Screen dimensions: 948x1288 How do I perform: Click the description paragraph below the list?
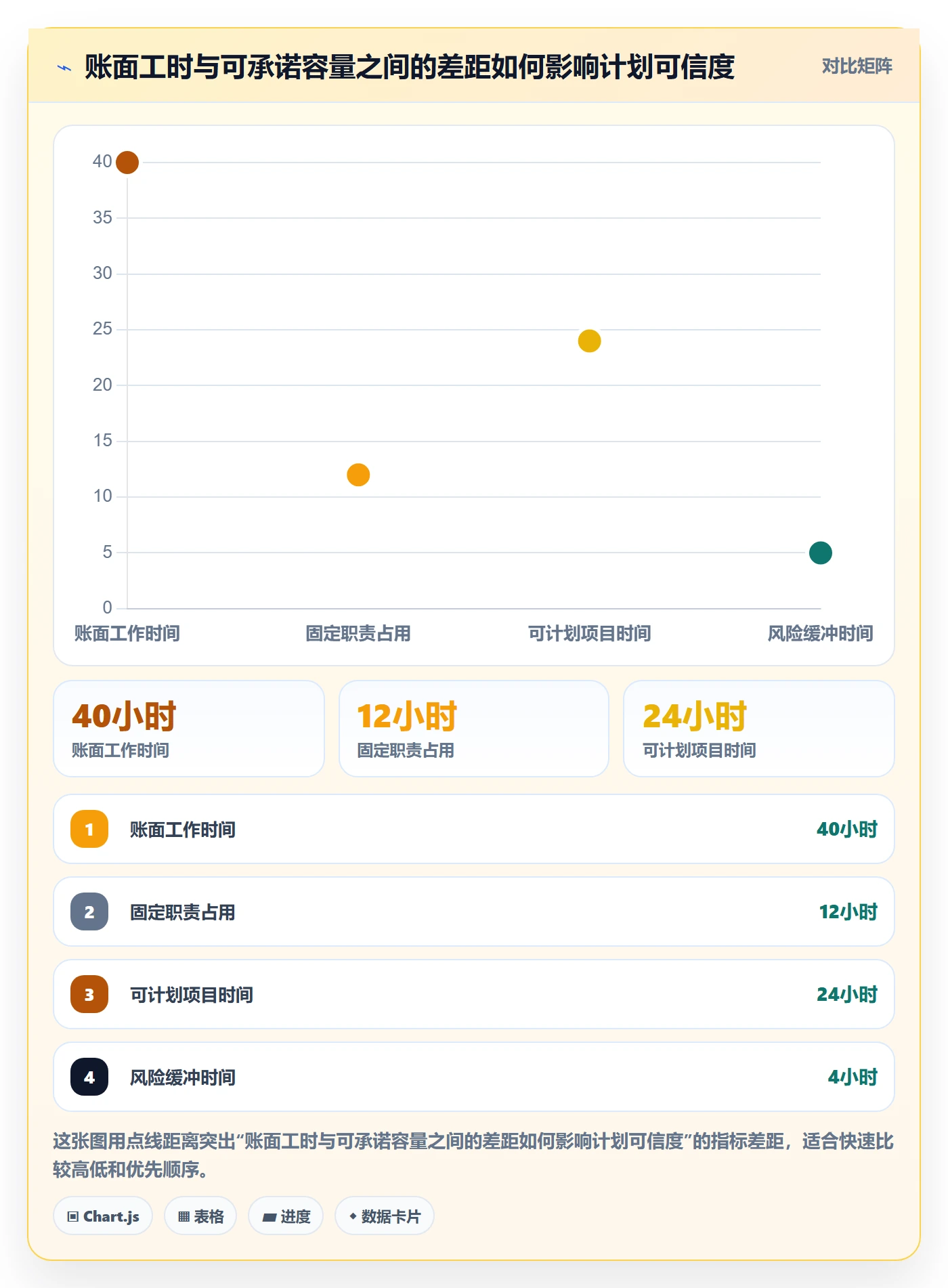point(473,1155)
